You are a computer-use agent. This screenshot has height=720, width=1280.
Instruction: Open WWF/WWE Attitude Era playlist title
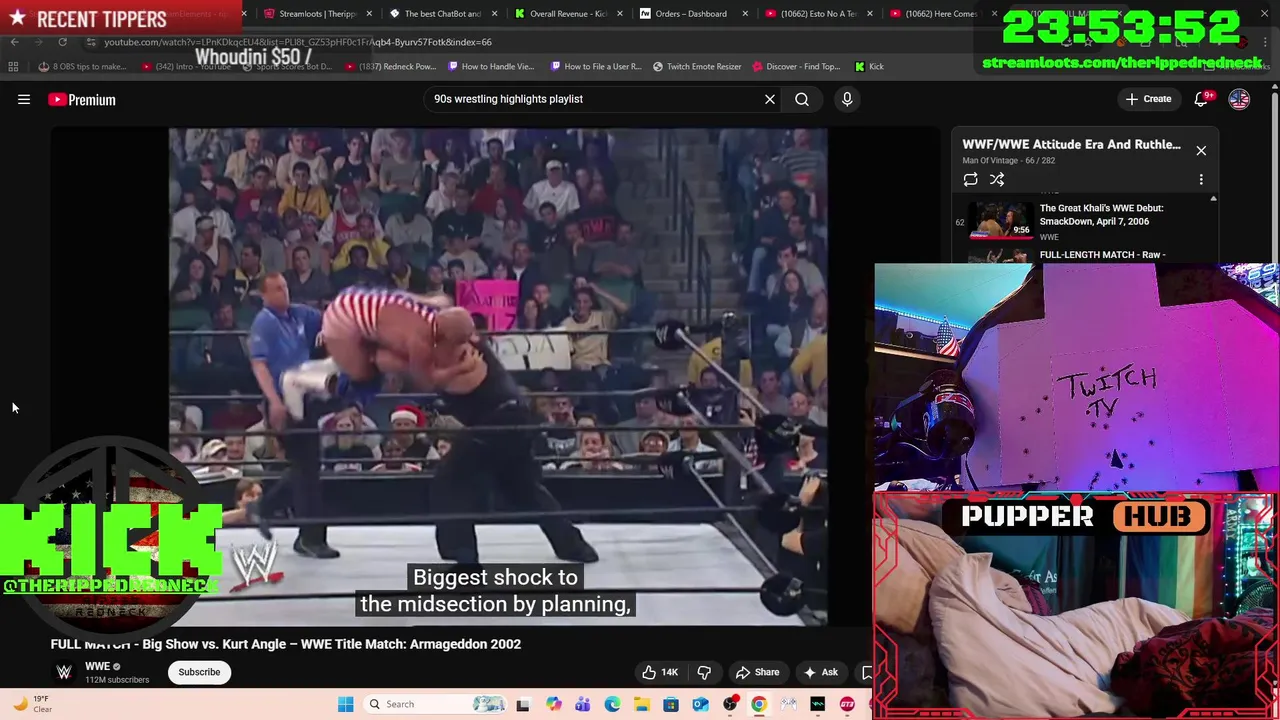[1071, 144]
